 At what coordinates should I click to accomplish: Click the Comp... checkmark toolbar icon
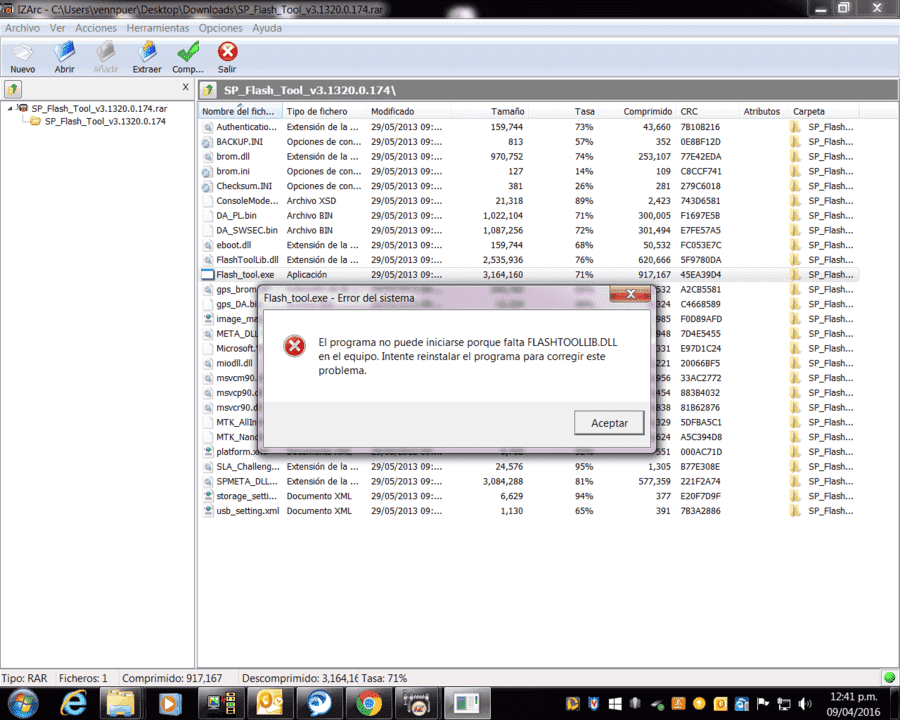point(188,57)
